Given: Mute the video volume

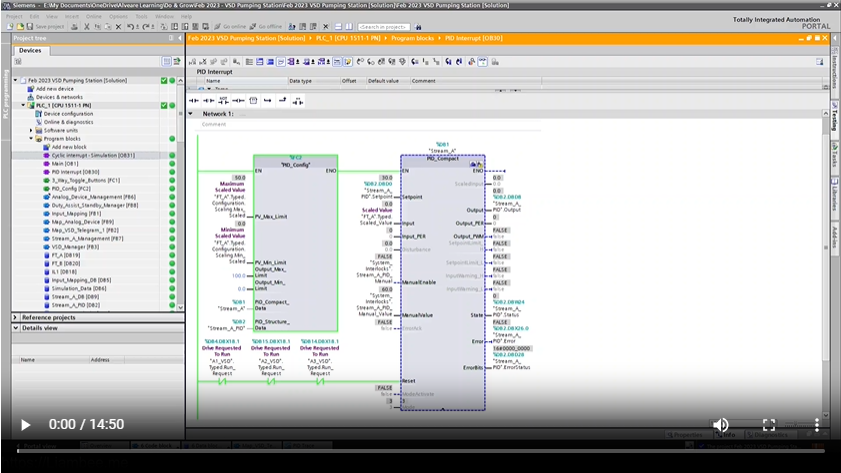Looking at the screenshot, I should point(720,425).
